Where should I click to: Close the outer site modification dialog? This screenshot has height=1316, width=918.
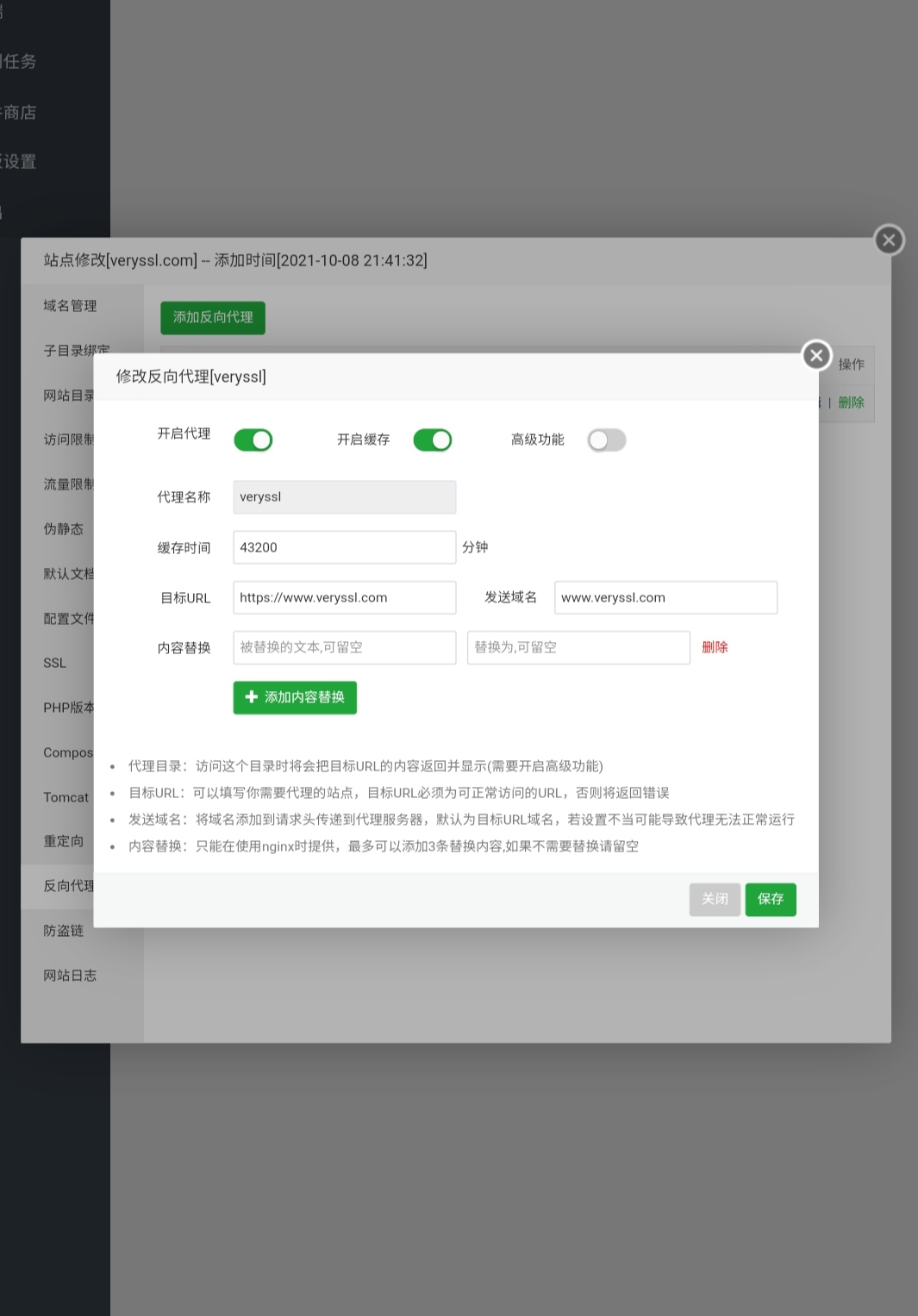[888, 240]
